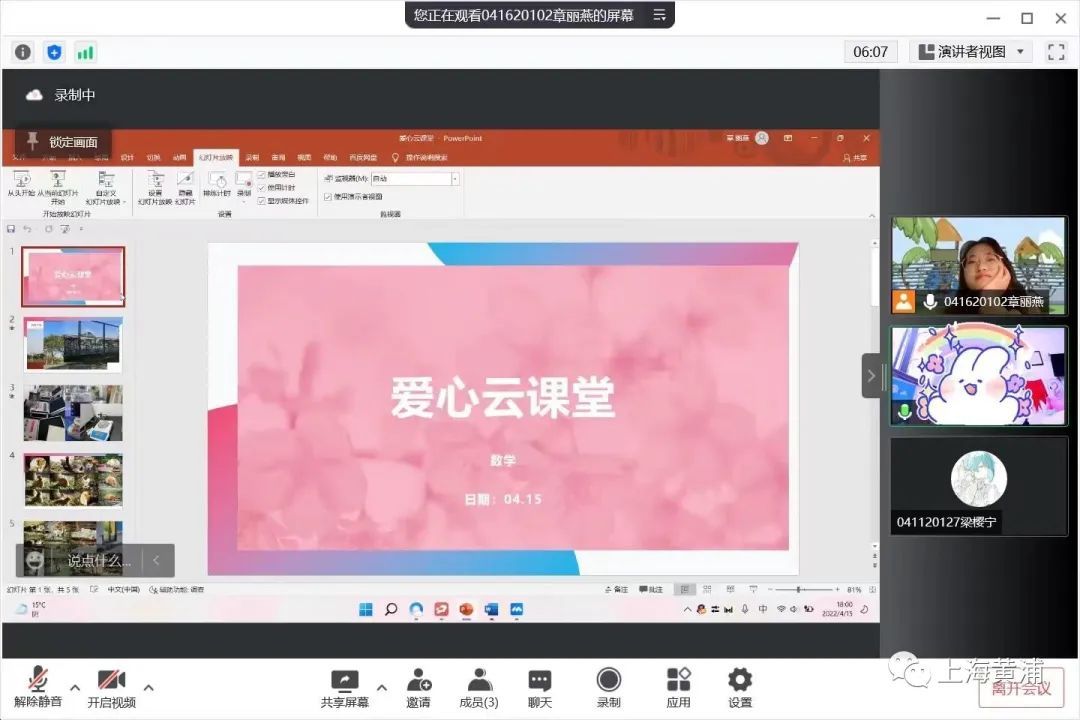The width and height of the screenshot is (1080, 720).
Task: Click the blue security shield icon
Action: [54, 52]
